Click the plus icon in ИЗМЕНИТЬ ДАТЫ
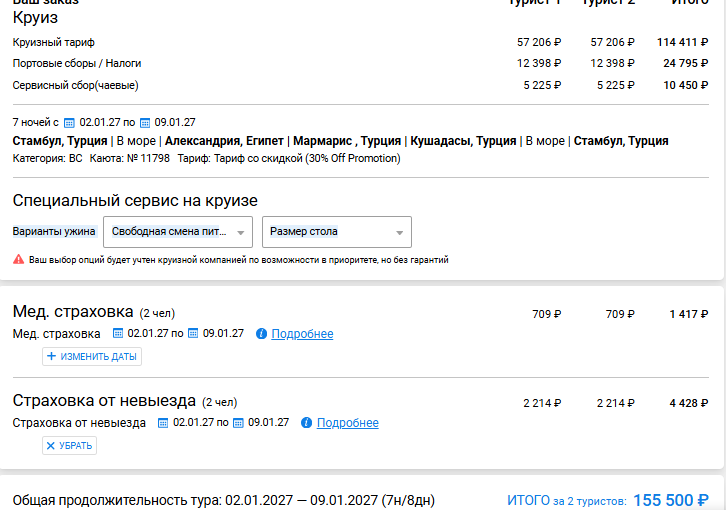726x510 pixels. click(51, 356)
